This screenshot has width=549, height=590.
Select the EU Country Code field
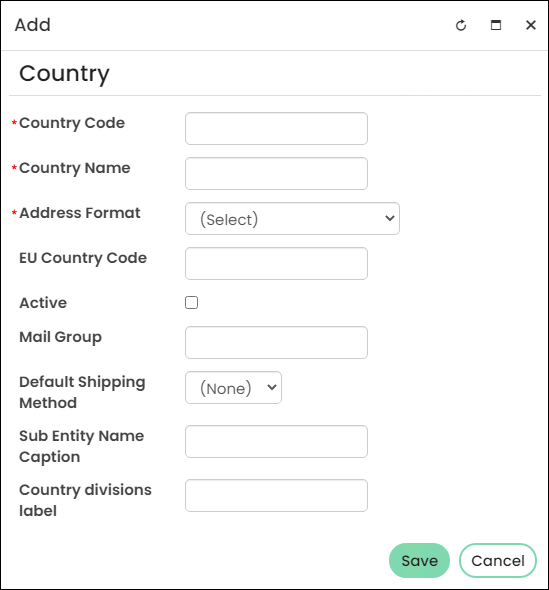(276, 263)
